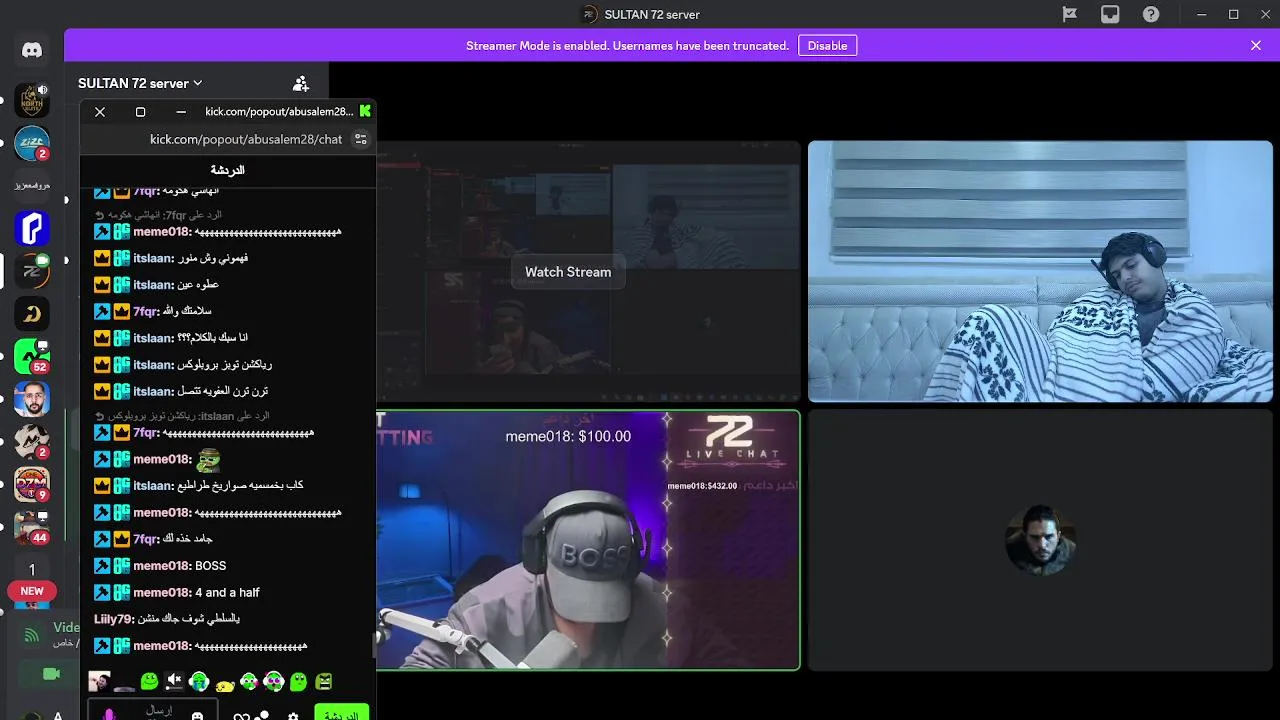Click the voice connection signal icon

click(x=32, y=634)
